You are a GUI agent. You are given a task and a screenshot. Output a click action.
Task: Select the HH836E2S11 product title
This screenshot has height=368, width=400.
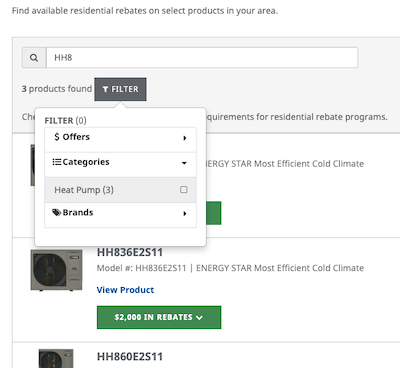[130, 252]
